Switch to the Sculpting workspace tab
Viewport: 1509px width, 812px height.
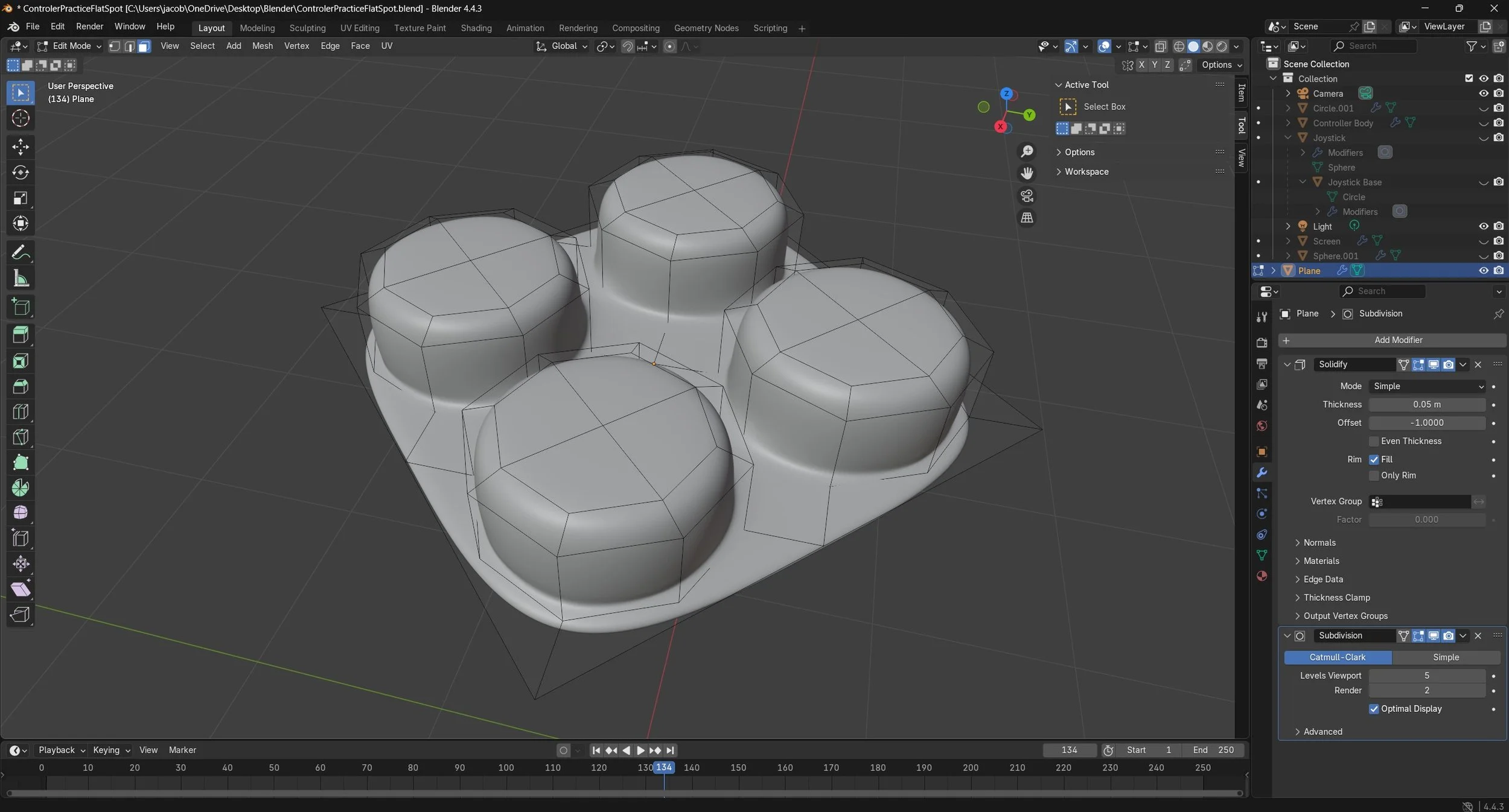click(x=307, y=28)
